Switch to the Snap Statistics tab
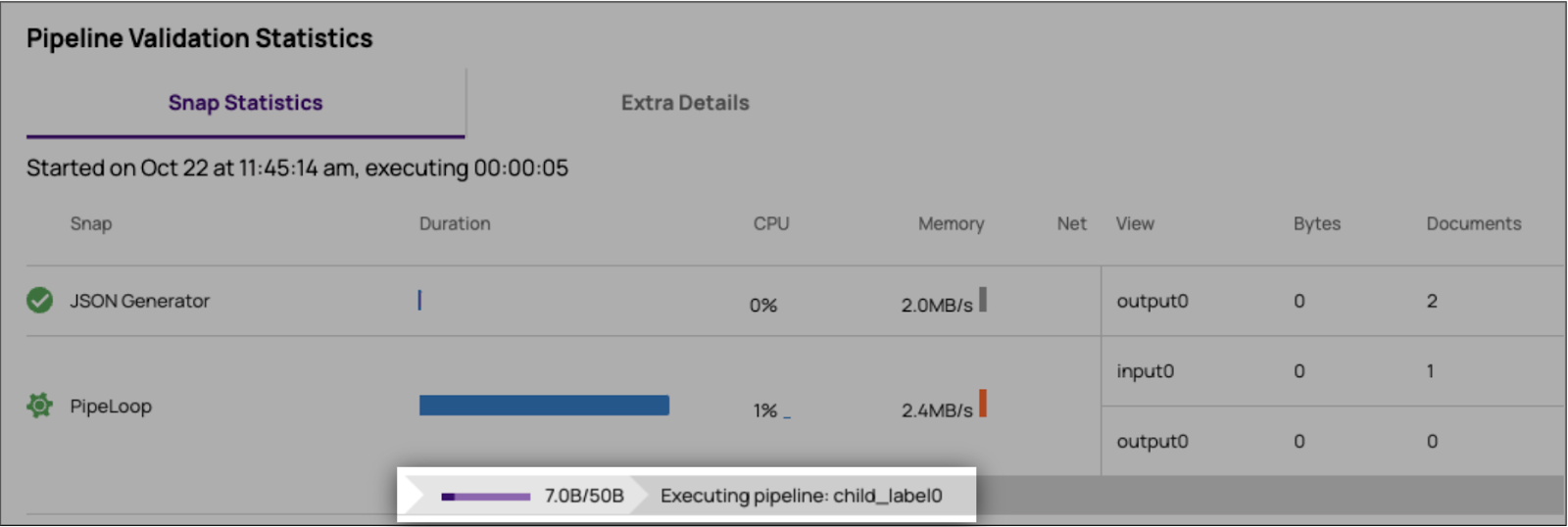Viewport: 1568px width, 527px height. 245,103
